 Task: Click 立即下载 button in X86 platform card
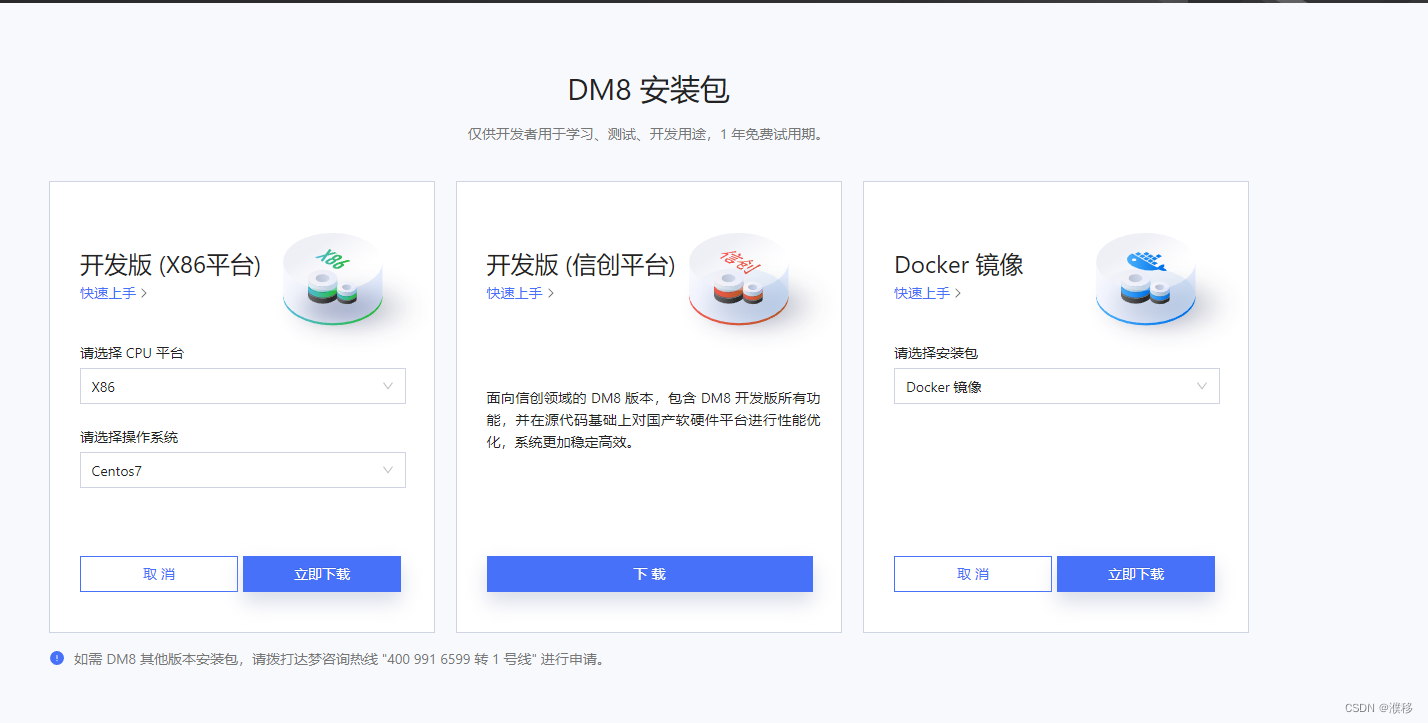(x=322, y=574)
